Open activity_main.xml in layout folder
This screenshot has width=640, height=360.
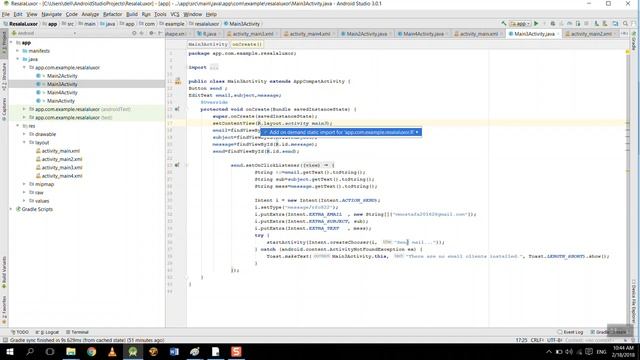tap(60, 151)
